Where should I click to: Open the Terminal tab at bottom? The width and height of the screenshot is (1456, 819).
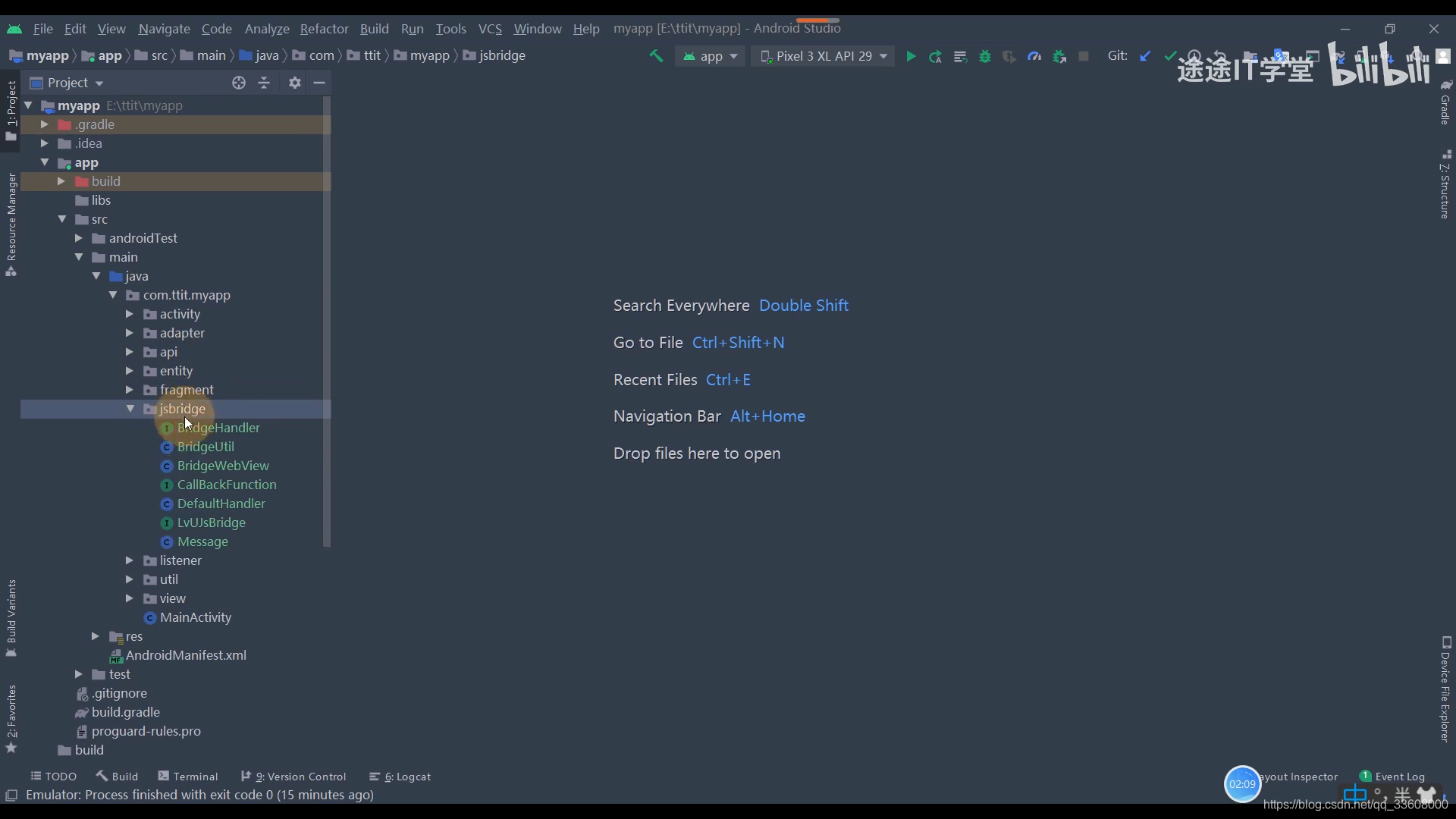(195, 776)
